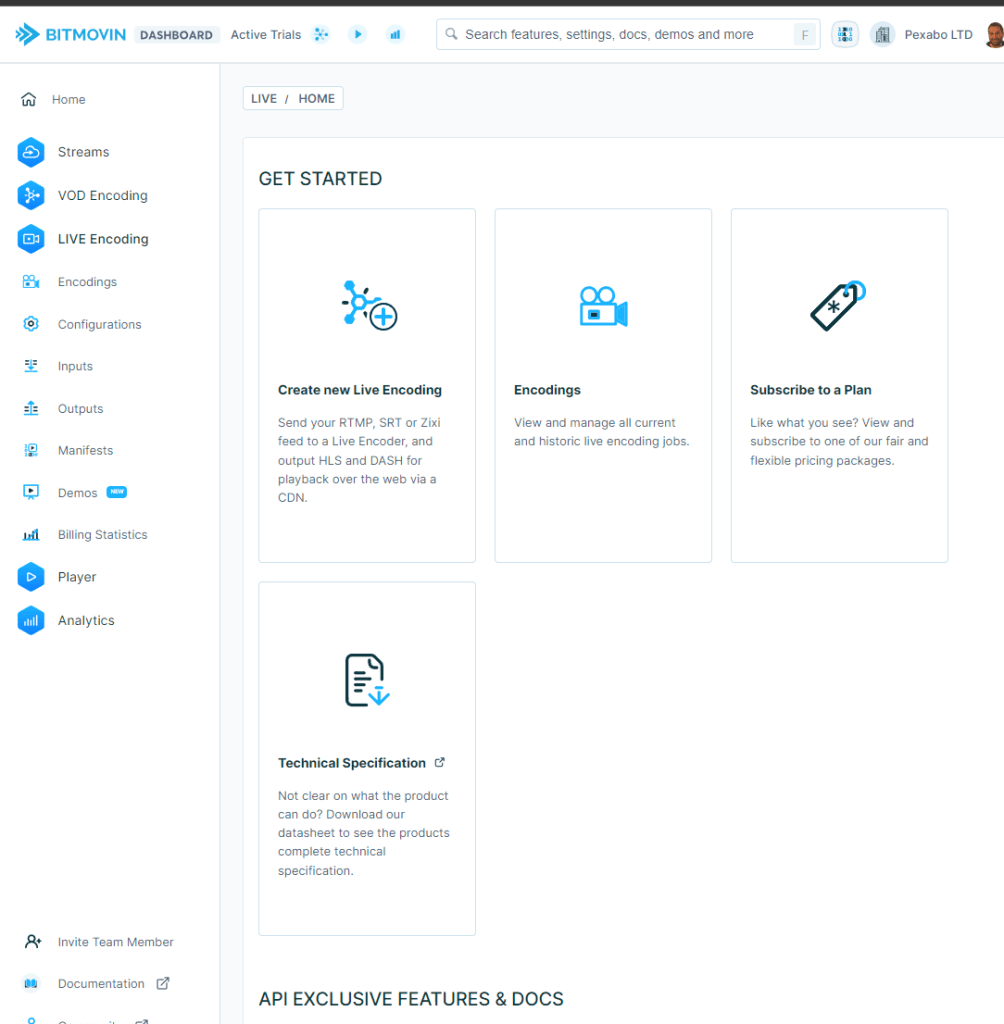Click the magnifier search icon
1004x1024 pixels.
(x=451, y=33)
